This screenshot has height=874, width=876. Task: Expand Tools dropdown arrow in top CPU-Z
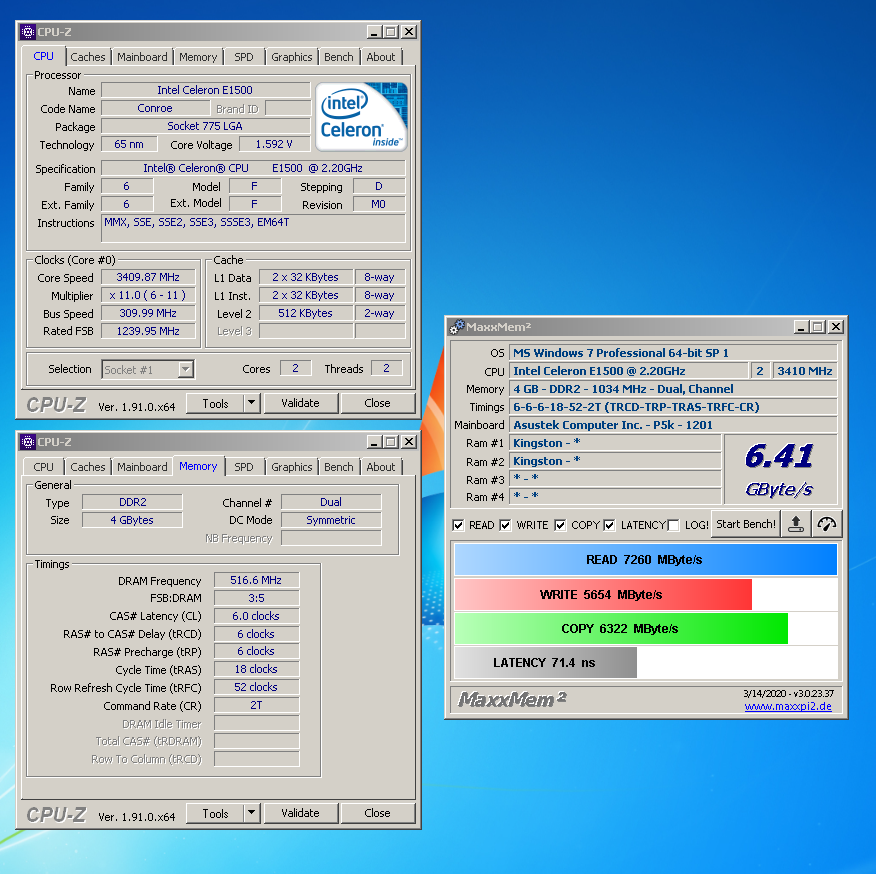tap(252, 403)
